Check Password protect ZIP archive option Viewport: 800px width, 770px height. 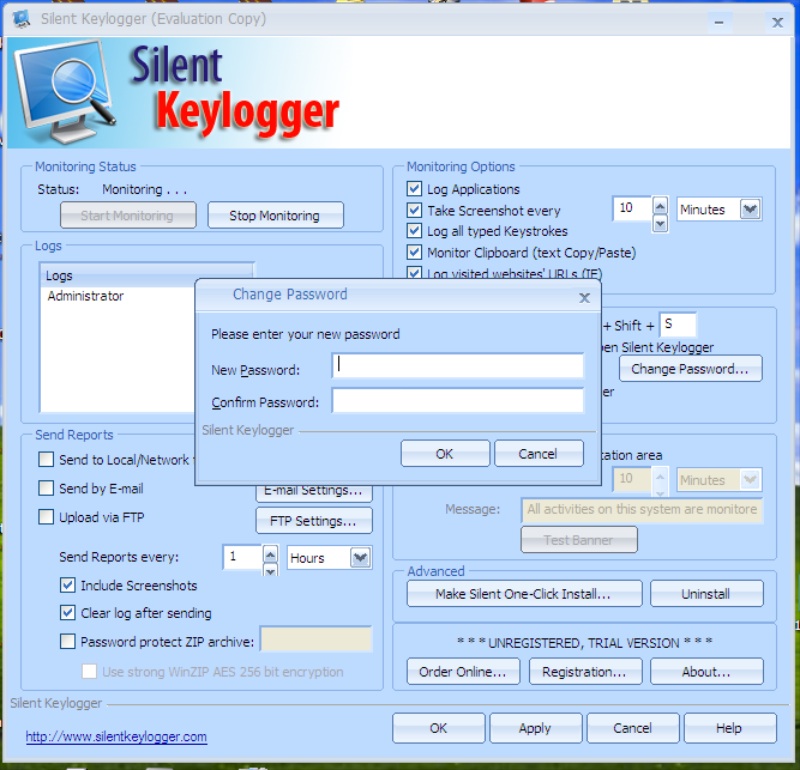(68, 641)
